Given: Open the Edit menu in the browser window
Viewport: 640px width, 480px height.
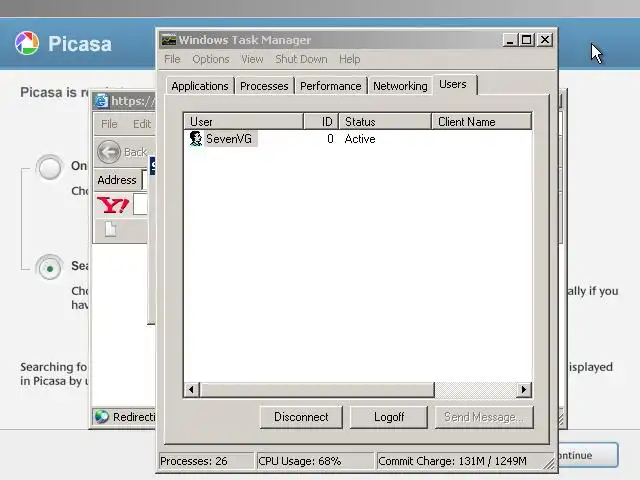Looking at the screenshot, I should 142,124.
